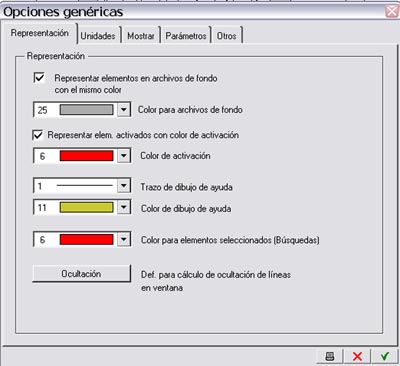Close the Opciones genéricas dialog

coord(392,11)
